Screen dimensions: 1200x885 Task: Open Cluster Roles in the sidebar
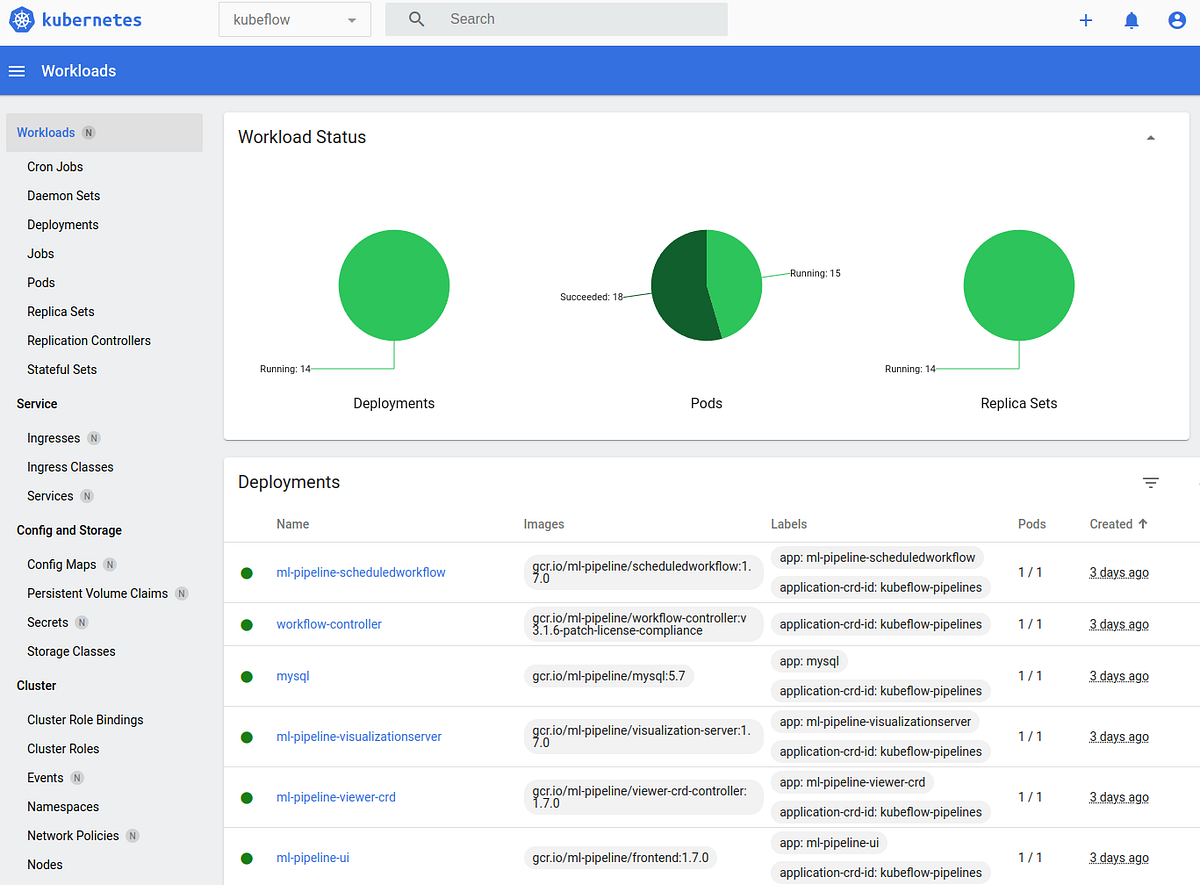pyautogui.click(x=63, y=749)
